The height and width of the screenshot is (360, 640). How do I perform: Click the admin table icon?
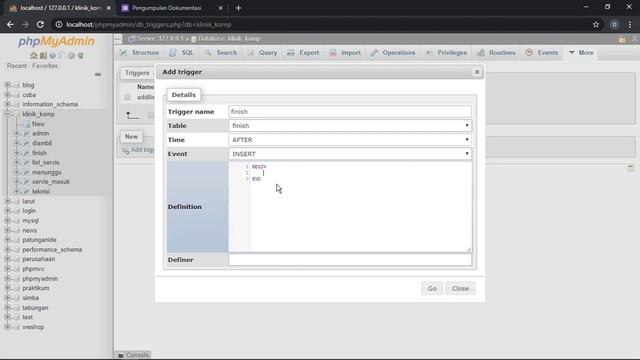tap(27, 133)
